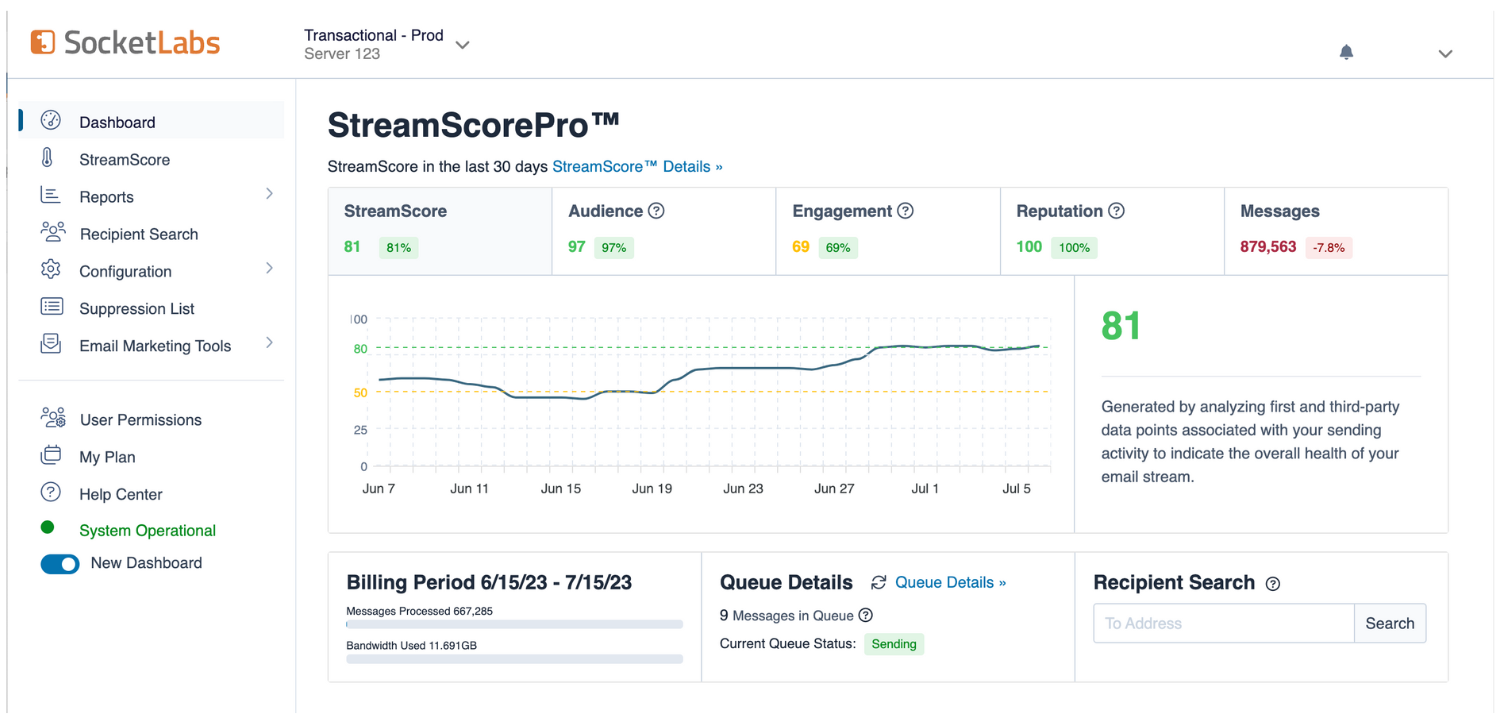Screen dimensions: 1505x717
Task: Click the Messages Processed progress bar
Action: click(514, 624)
